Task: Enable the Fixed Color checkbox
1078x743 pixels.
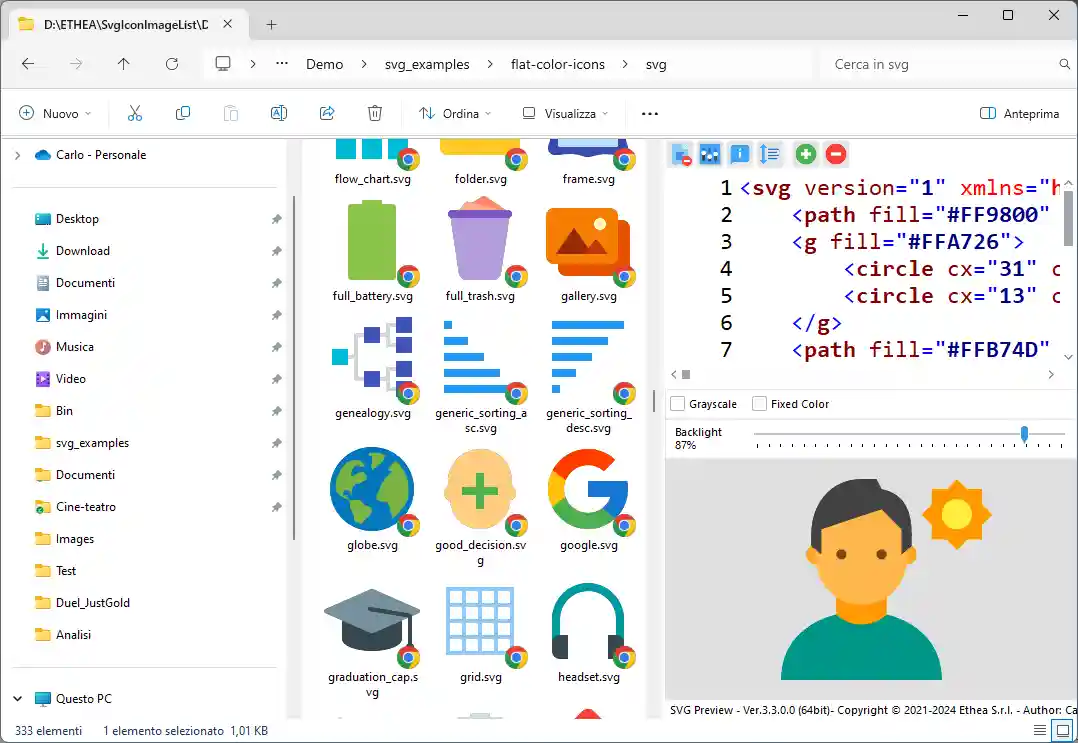Action: [x=760, y=404]
